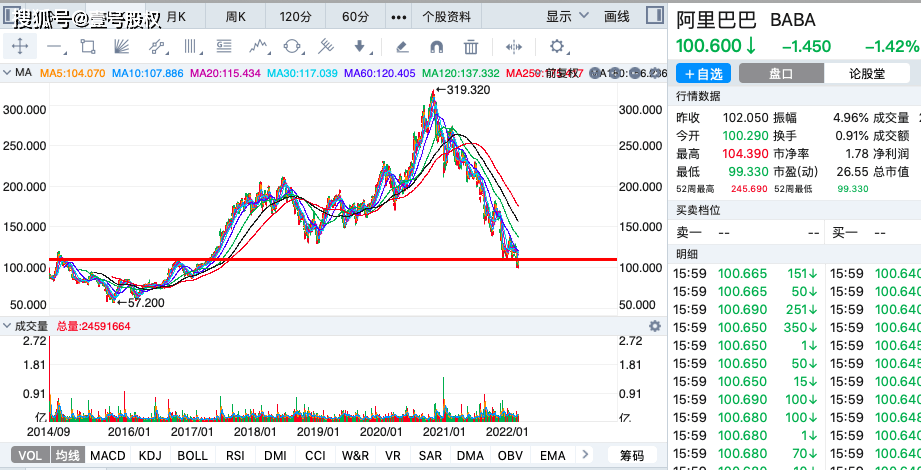Open the 个股资料 stock info tab
Screen dimensions: 921x470
click(447, 17)
